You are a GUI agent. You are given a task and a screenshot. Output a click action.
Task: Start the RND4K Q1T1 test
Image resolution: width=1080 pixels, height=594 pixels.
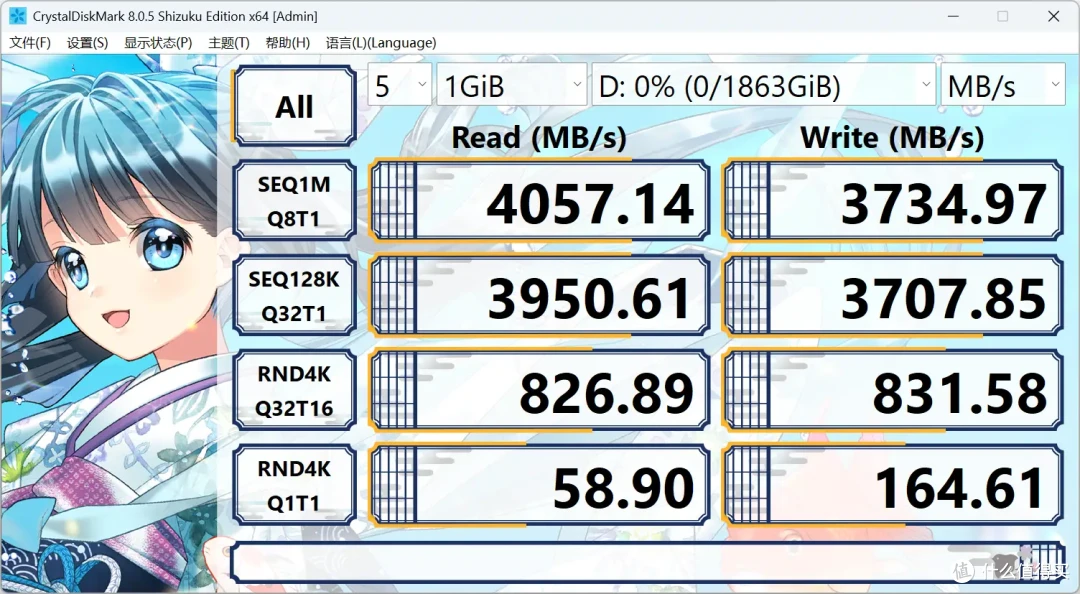295,485
